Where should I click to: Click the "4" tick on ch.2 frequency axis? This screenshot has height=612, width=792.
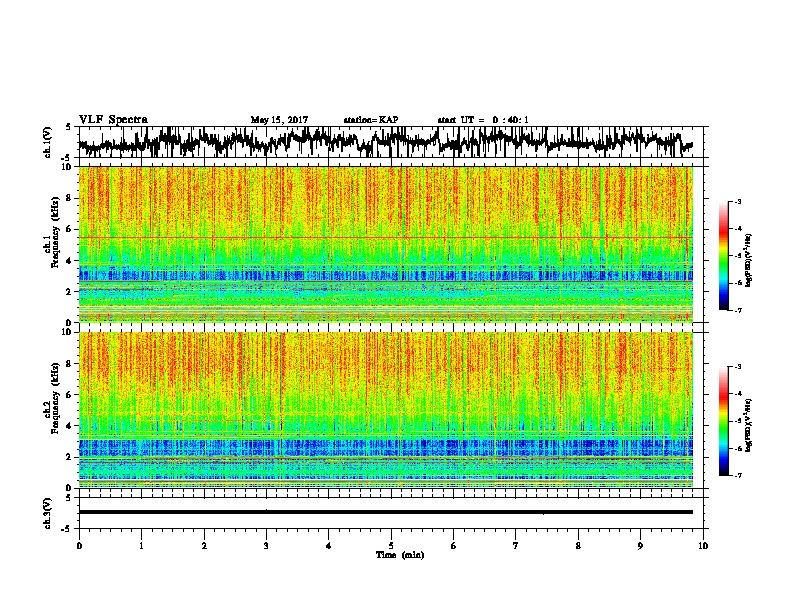click(70, 426)
